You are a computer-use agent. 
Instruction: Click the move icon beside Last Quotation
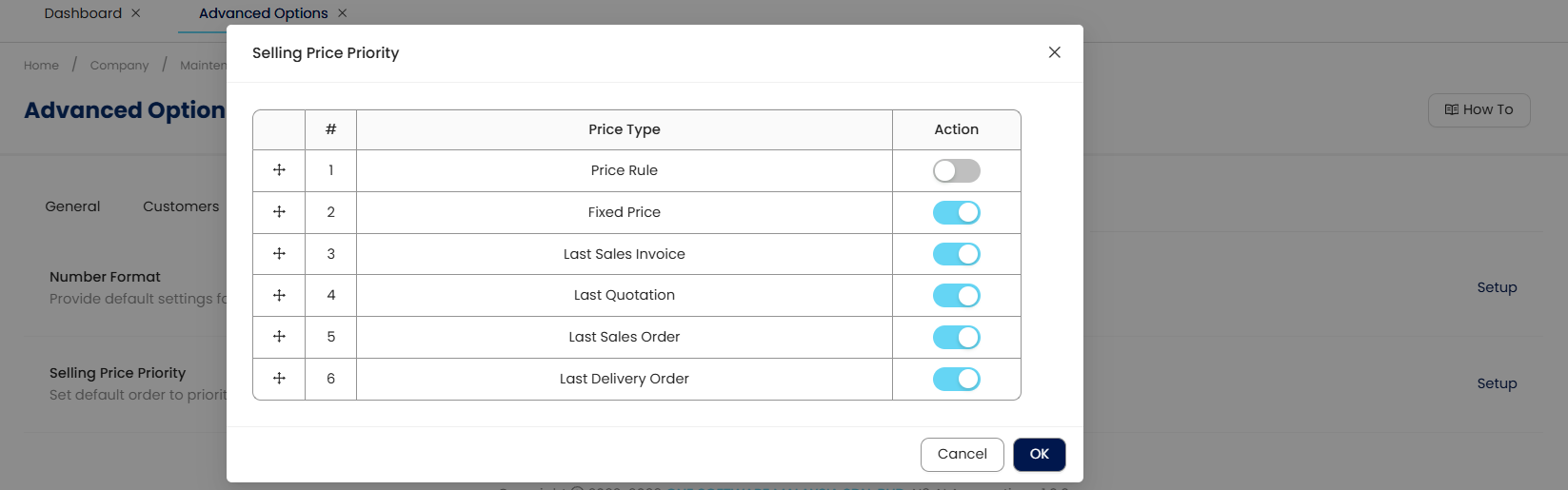(x=279, y=295)
